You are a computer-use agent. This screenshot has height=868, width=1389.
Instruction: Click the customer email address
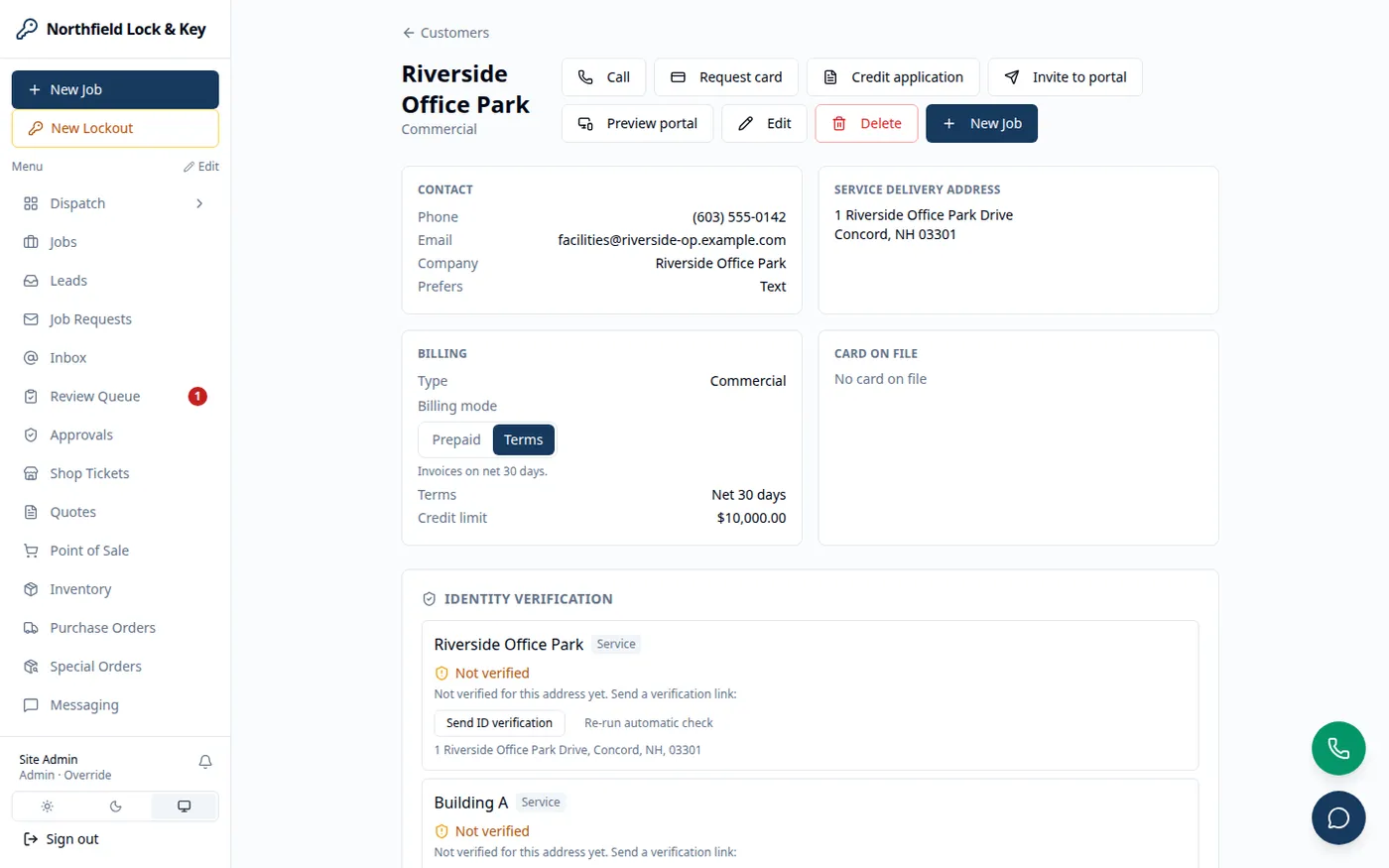tap(672, 240)
